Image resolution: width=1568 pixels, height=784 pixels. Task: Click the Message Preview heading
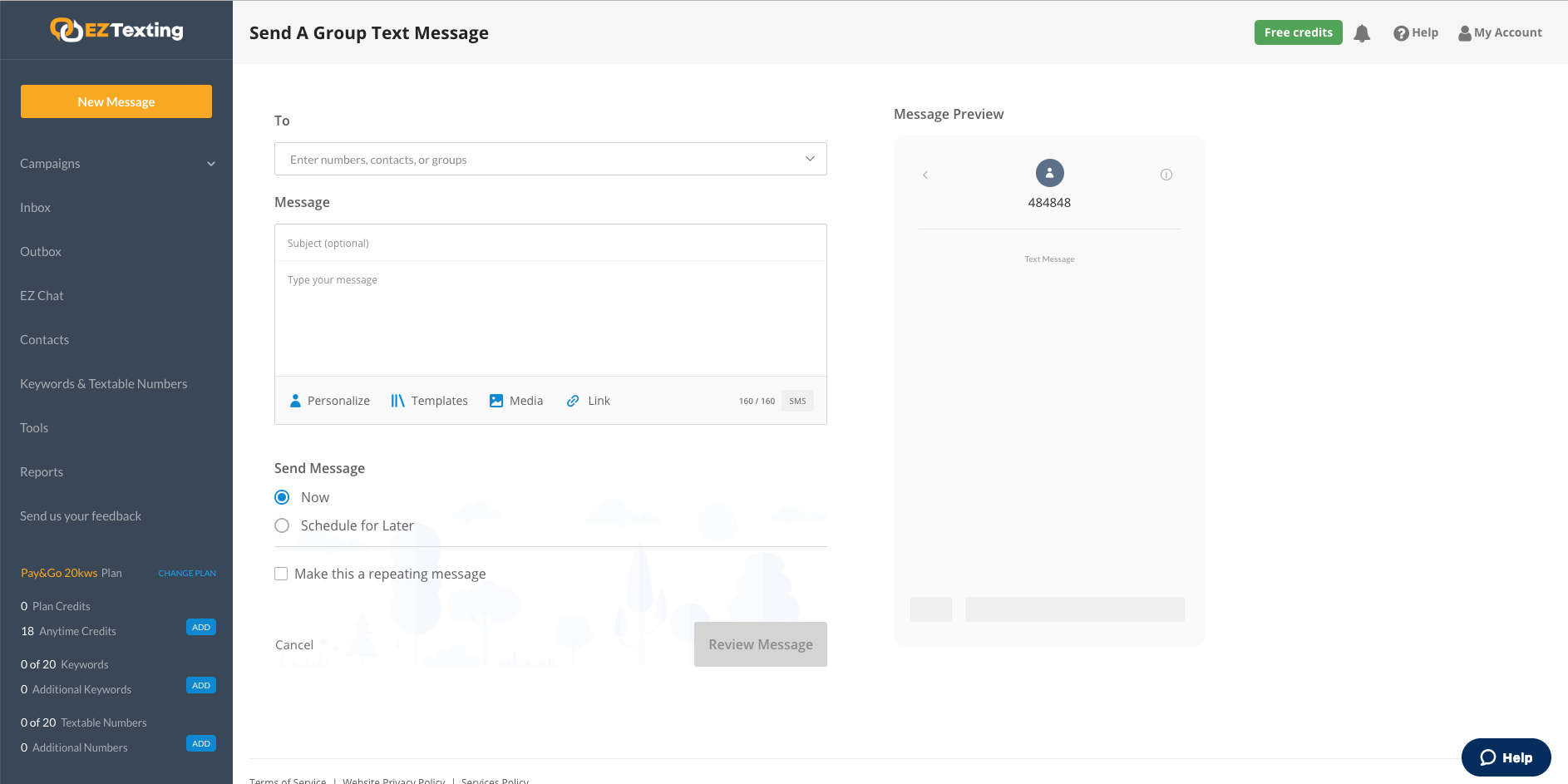[949, 114]
